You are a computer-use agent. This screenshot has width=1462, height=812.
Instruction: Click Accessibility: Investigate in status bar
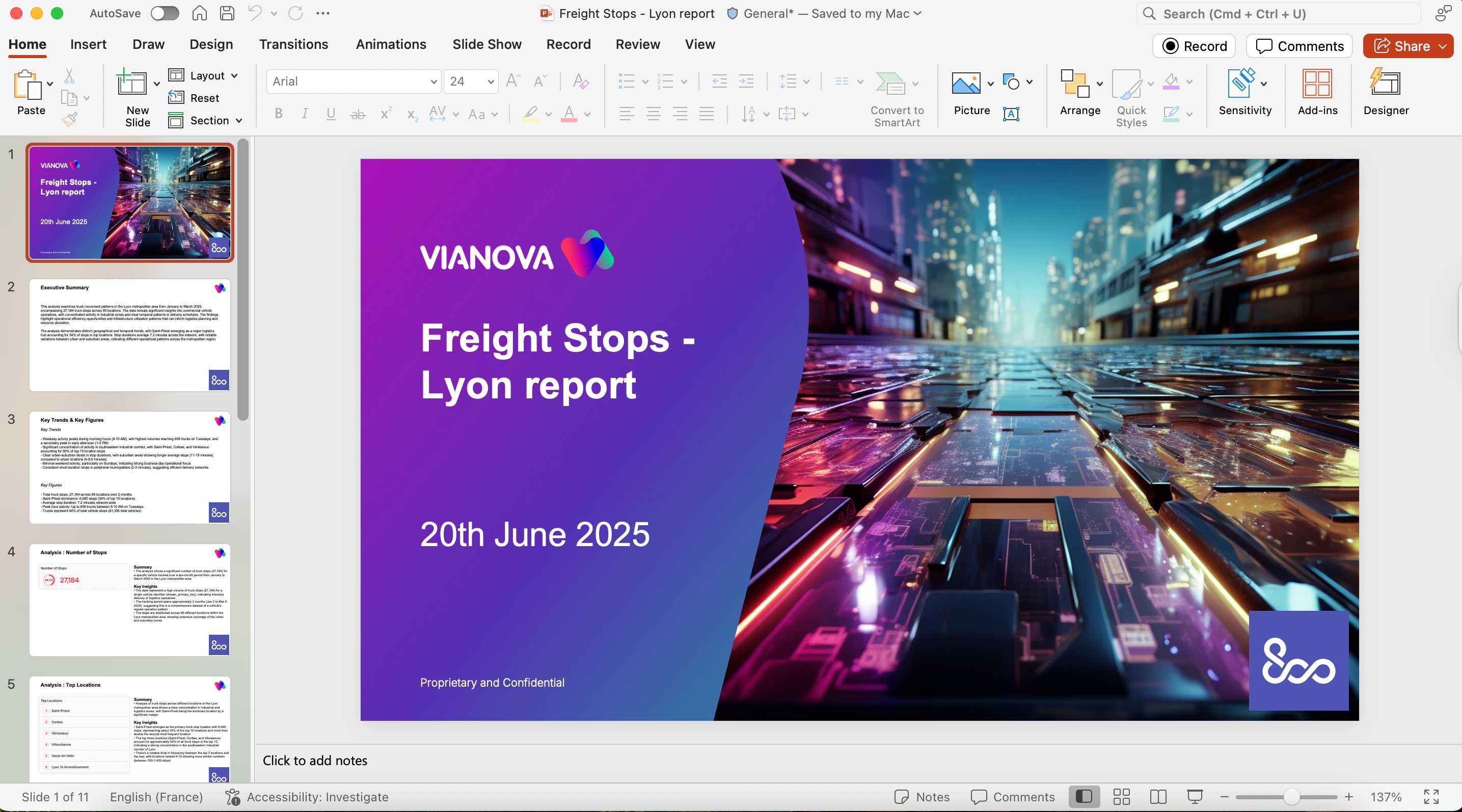tap(307, 797)
